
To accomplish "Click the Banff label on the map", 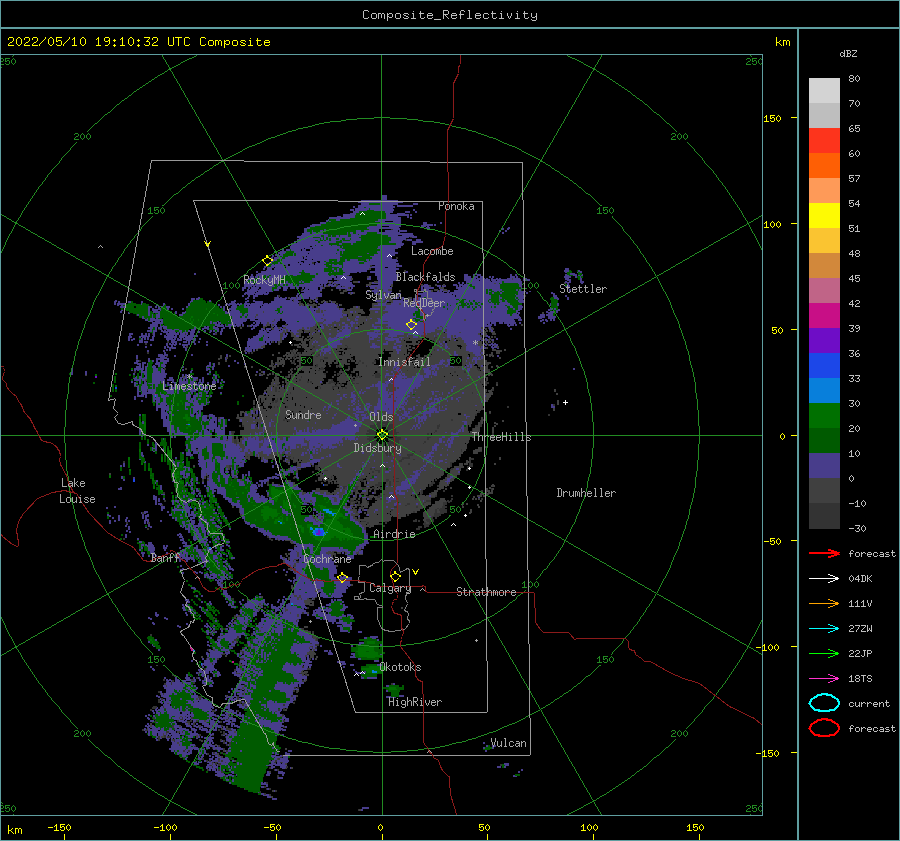I will coord(165,558).
